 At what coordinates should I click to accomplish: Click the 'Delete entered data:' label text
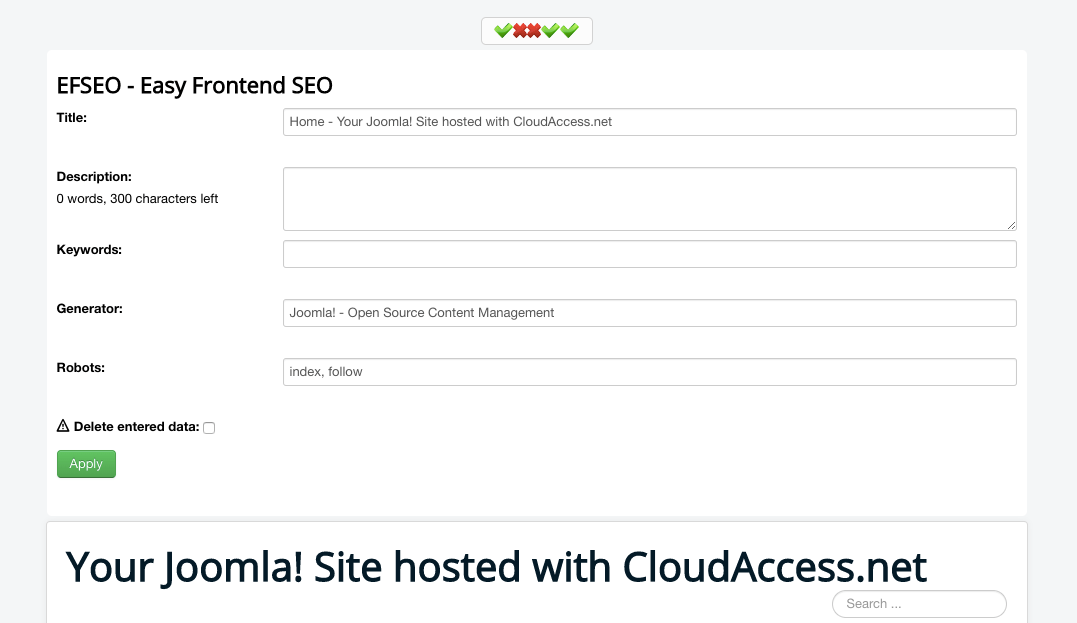[x=137, y=427]
